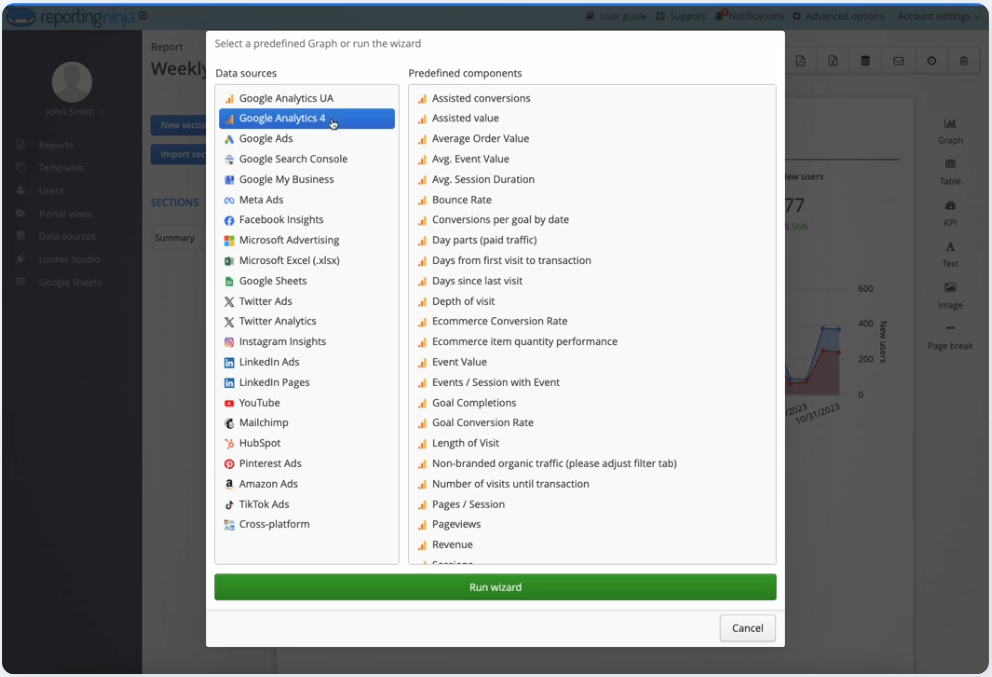Choose YouTube data source

pos(307,402)
